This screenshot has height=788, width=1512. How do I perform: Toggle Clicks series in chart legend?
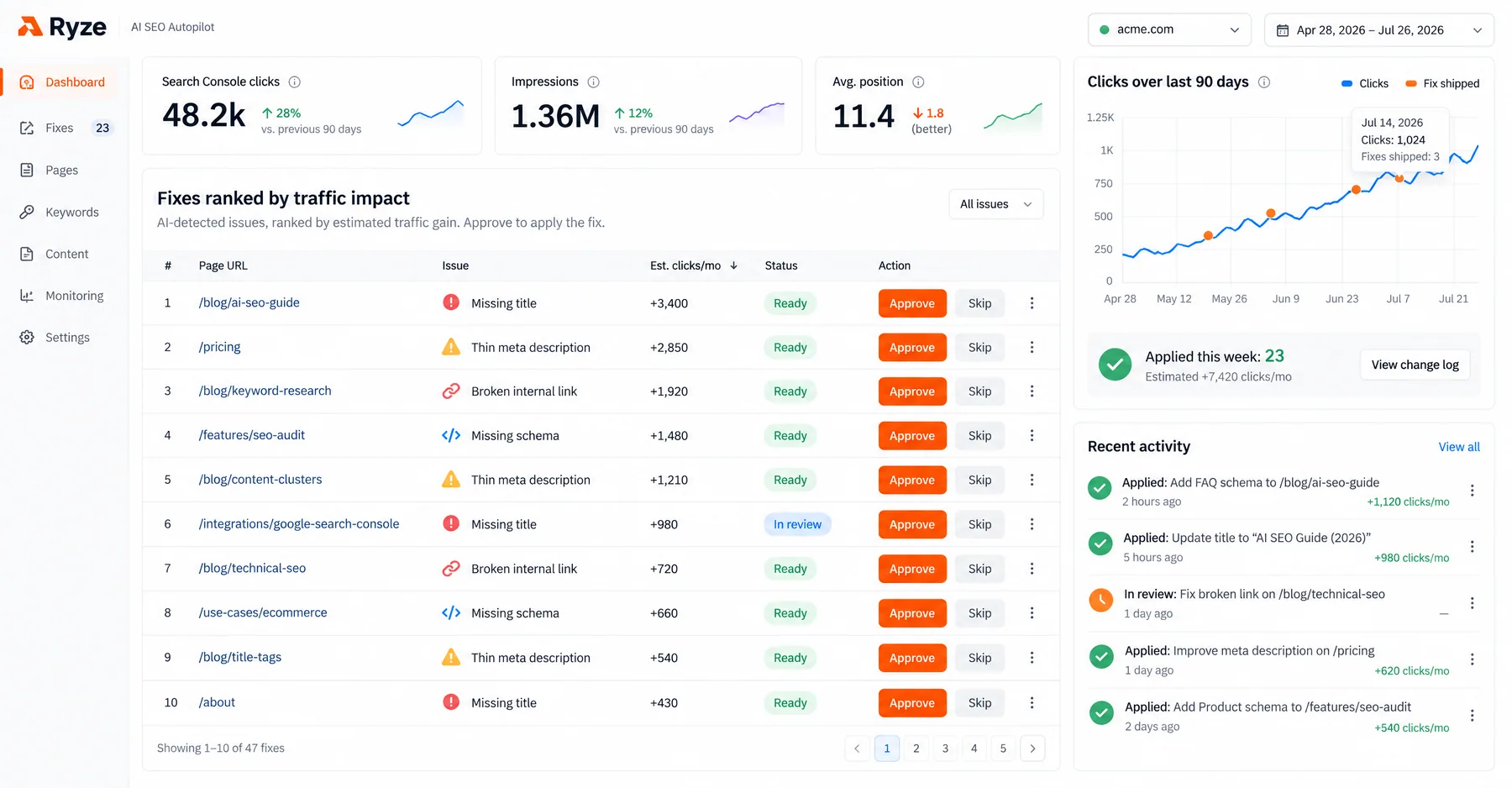(1365, 83)
